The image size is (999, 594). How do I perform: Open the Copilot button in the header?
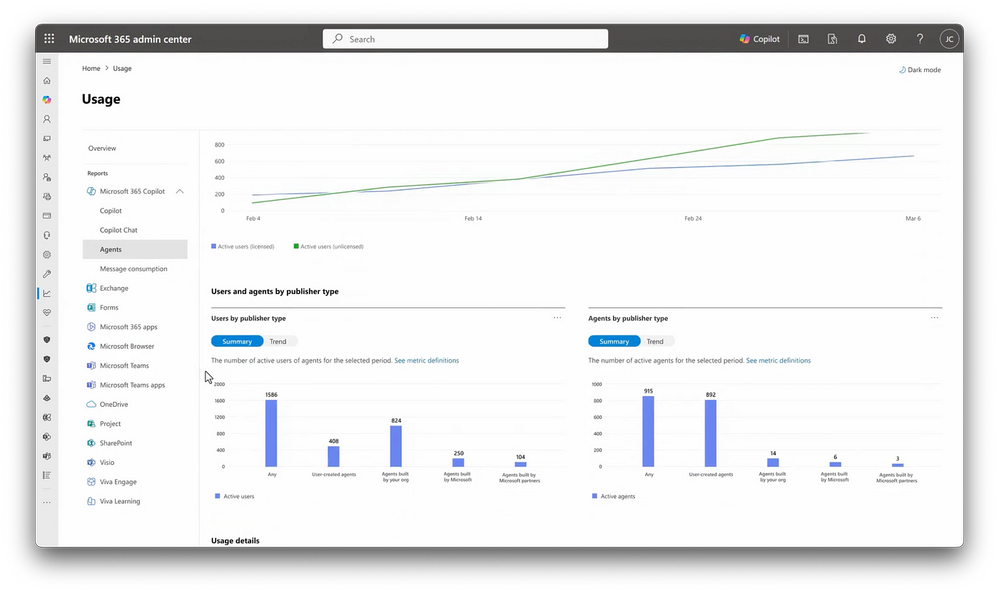pyautogui.click(x=759, y=39)
